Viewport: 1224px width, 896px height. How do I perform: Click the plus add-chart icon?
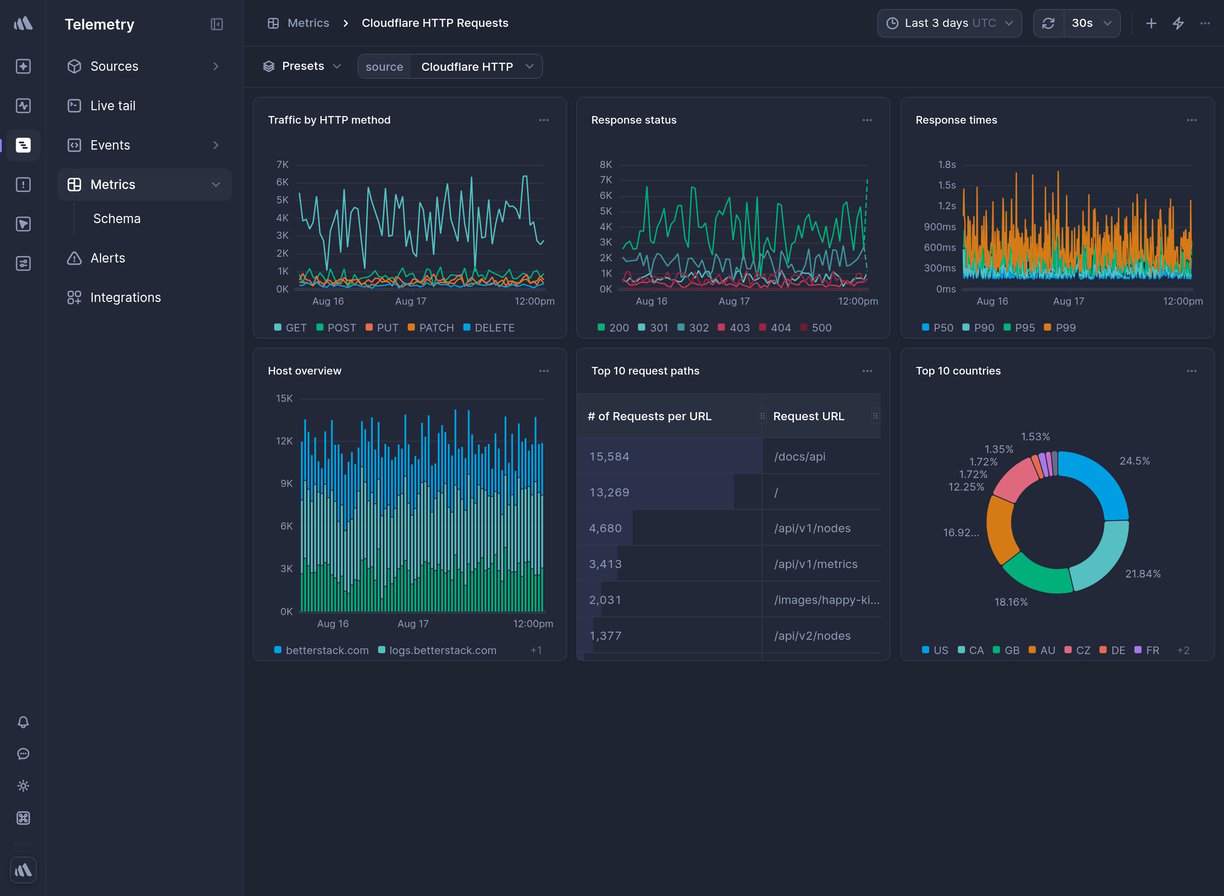coord(1151,23)
